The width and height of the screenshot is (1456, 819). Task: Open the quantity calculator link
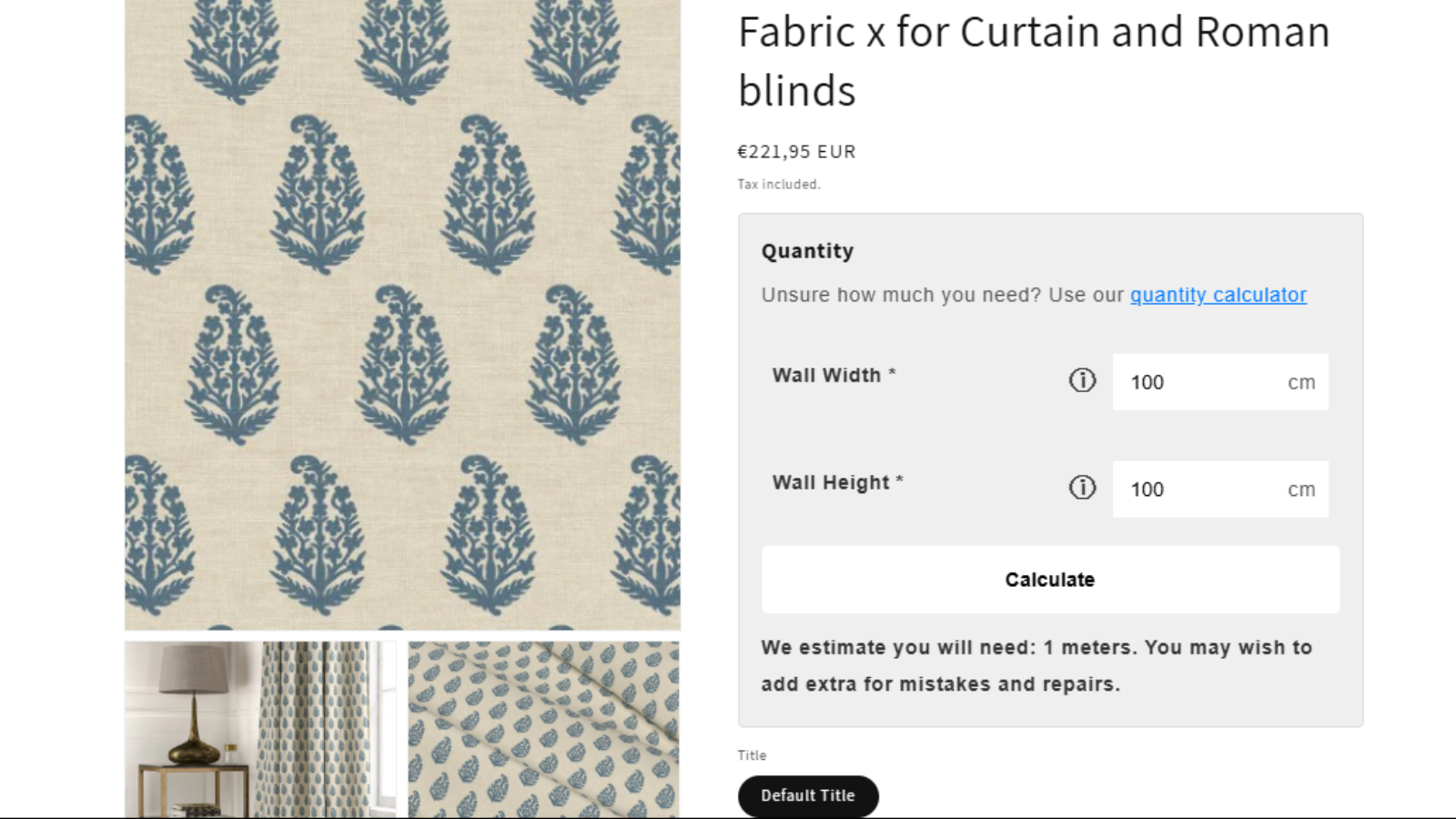pyautogui.click(x=1218, y=295)
